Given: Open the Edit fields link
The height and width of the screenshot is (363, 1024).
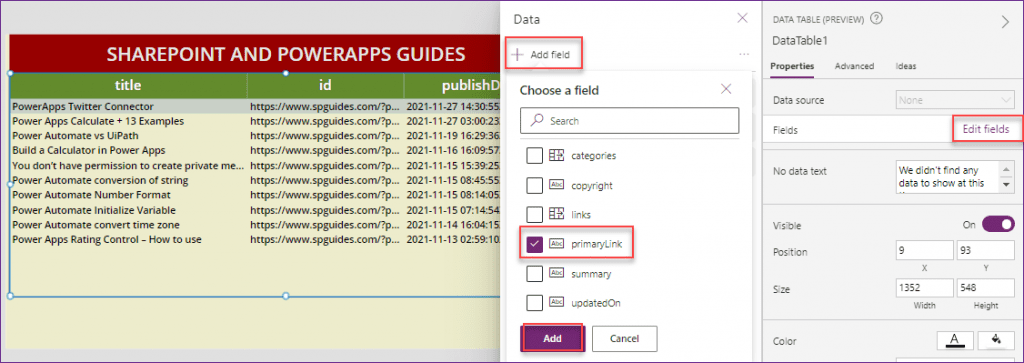Looking at the screenshot, I should (x=985, y=129).
